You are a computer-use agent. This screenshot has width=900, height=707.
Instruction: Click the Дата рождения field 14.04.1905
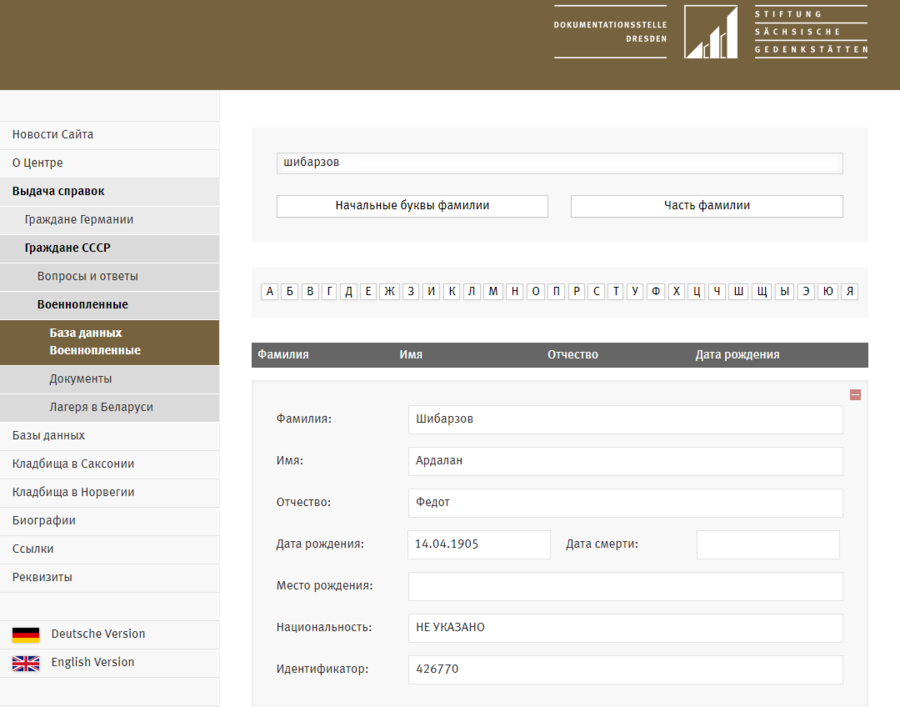[479, 545]
